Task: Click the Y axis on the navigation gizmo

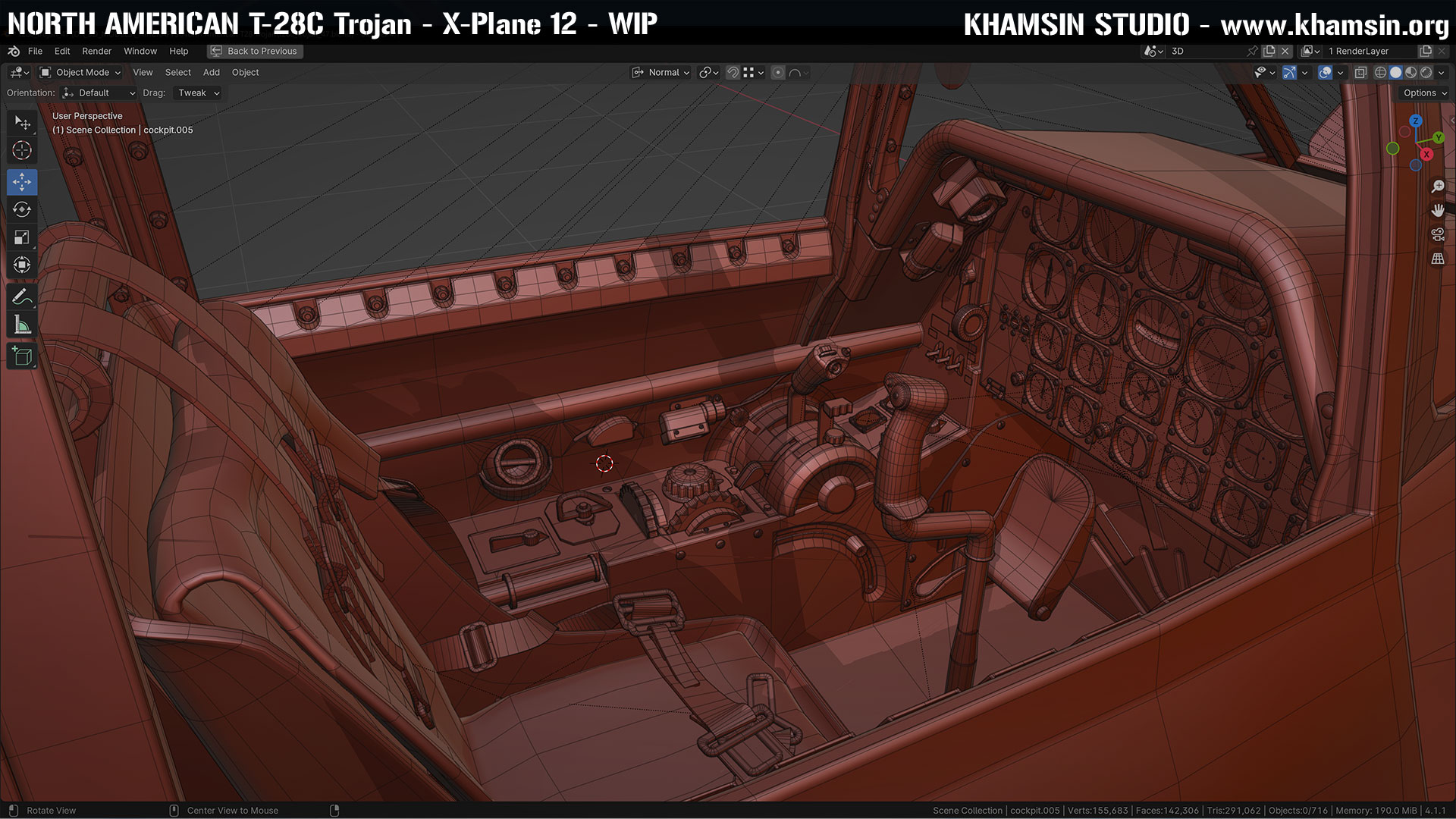Action: (x=1438, y=138)
